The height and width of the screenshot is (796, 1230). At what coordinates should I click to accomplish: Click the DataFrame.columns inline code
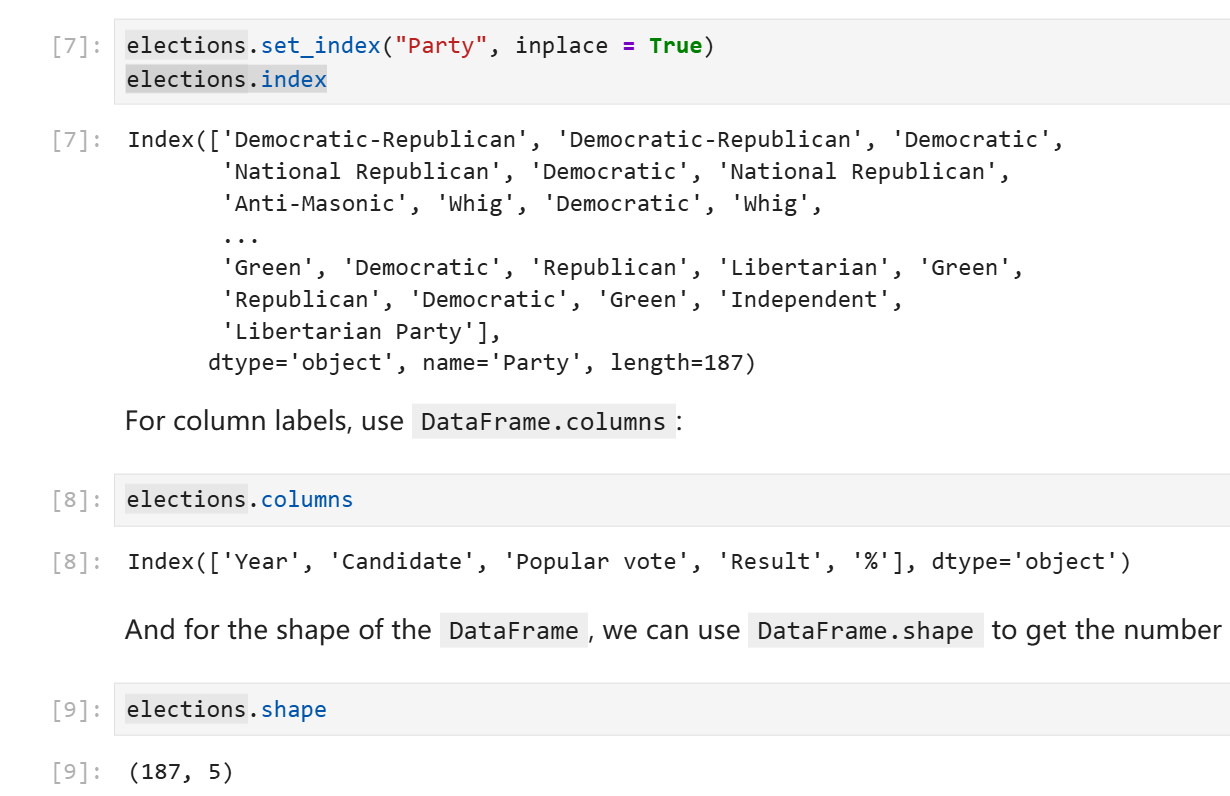543,422
